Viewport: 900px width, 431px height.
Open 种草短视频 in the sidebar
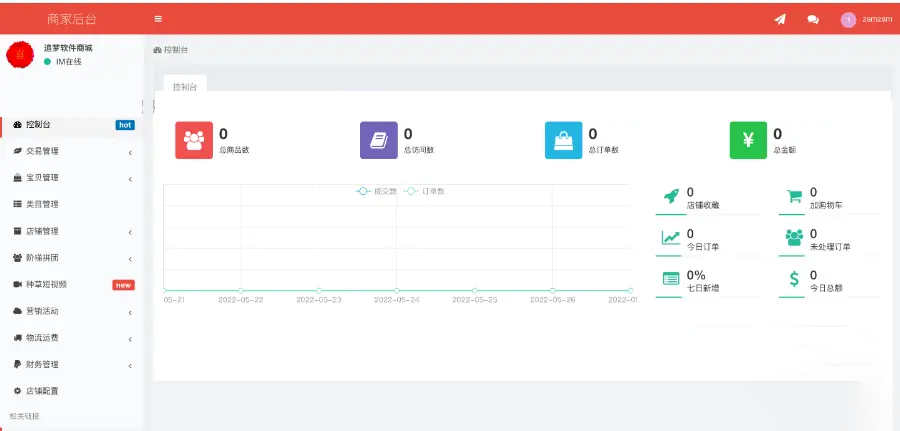coord(46,284)
